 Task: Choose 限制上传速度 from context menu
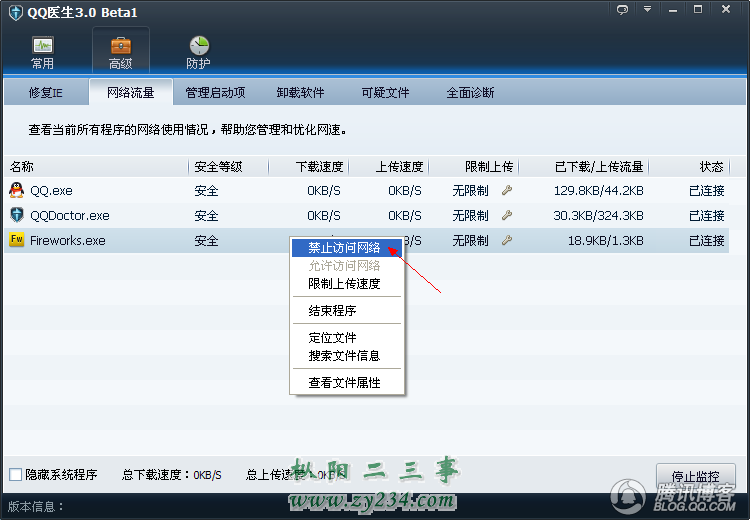(x=347, y=284)
